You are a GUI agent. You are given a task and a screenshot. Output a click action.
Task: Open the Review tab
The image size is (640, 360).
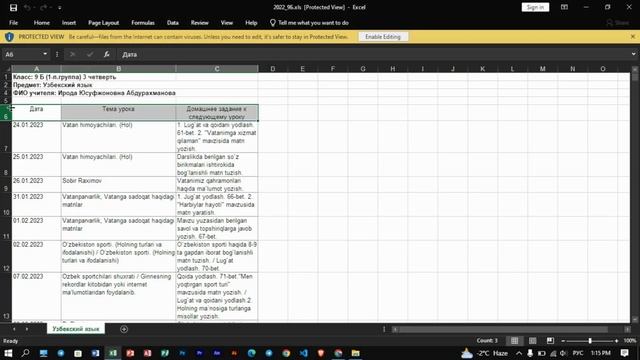[x=200, y=23]
